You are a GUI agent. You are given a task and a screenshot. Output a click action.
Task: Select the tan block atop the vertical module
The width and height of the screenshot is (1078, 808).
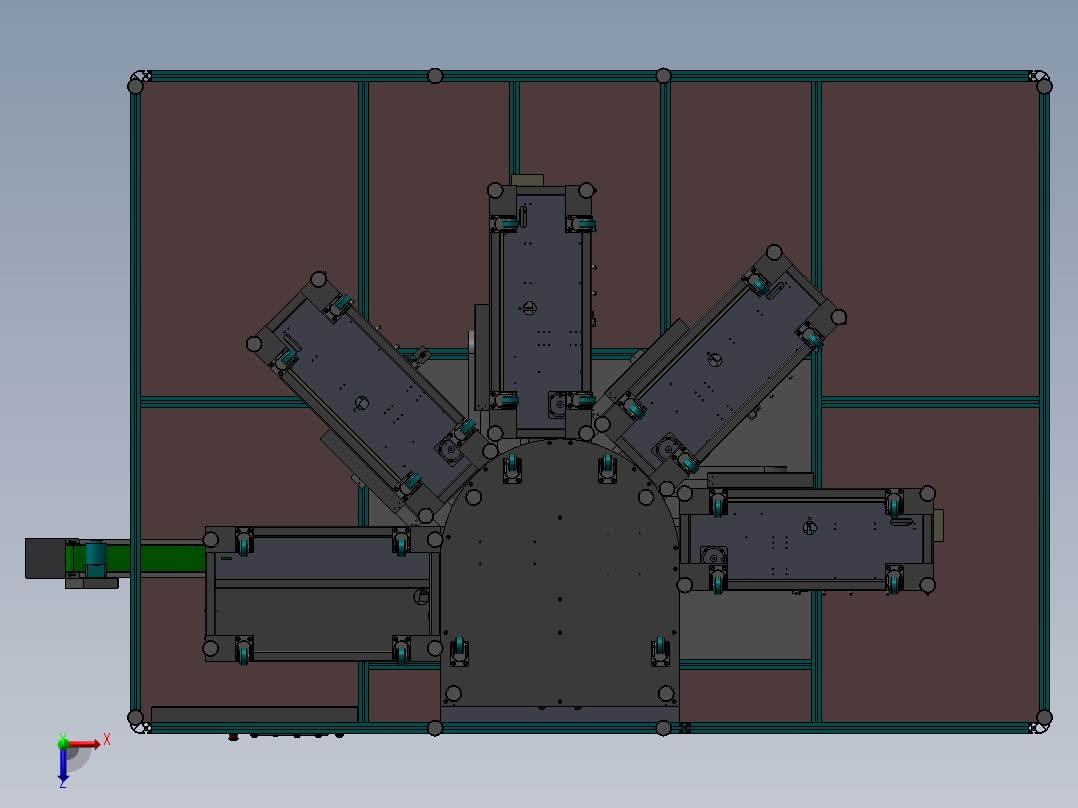click(x=527, y=180)
